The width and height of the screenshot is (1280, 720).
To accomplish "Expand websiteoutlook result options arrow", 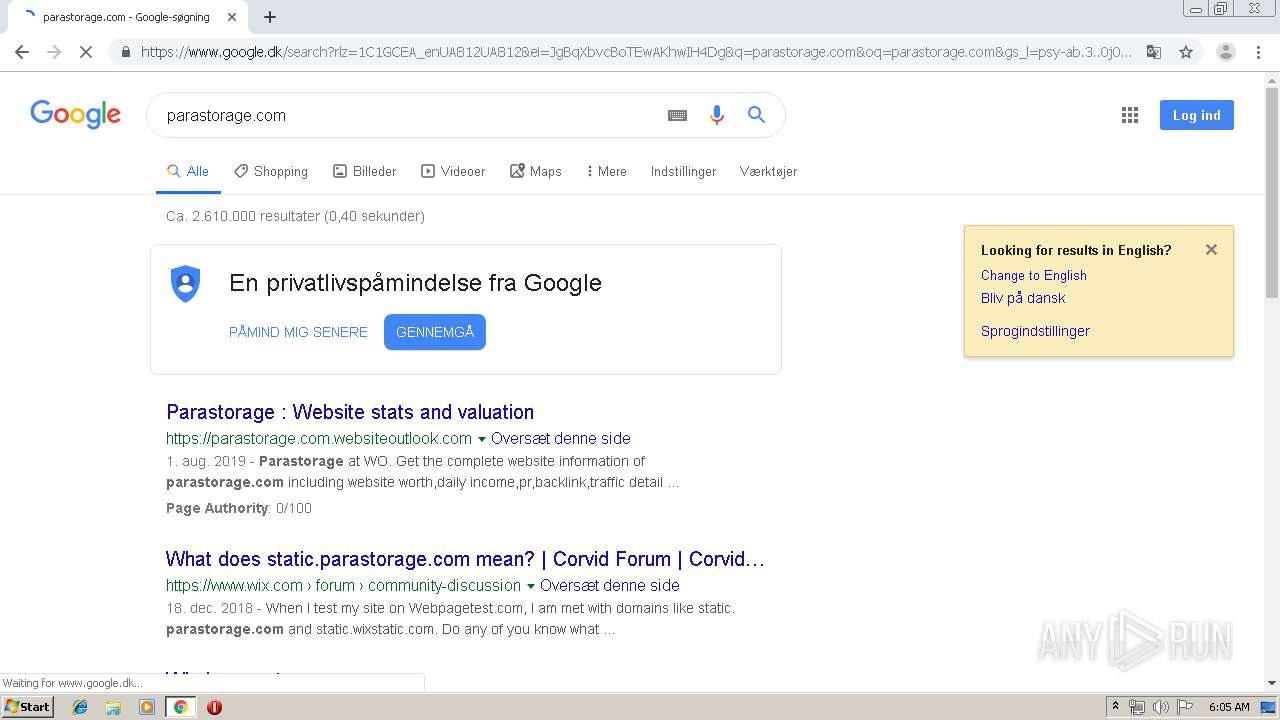I will [x=481, y=439].
